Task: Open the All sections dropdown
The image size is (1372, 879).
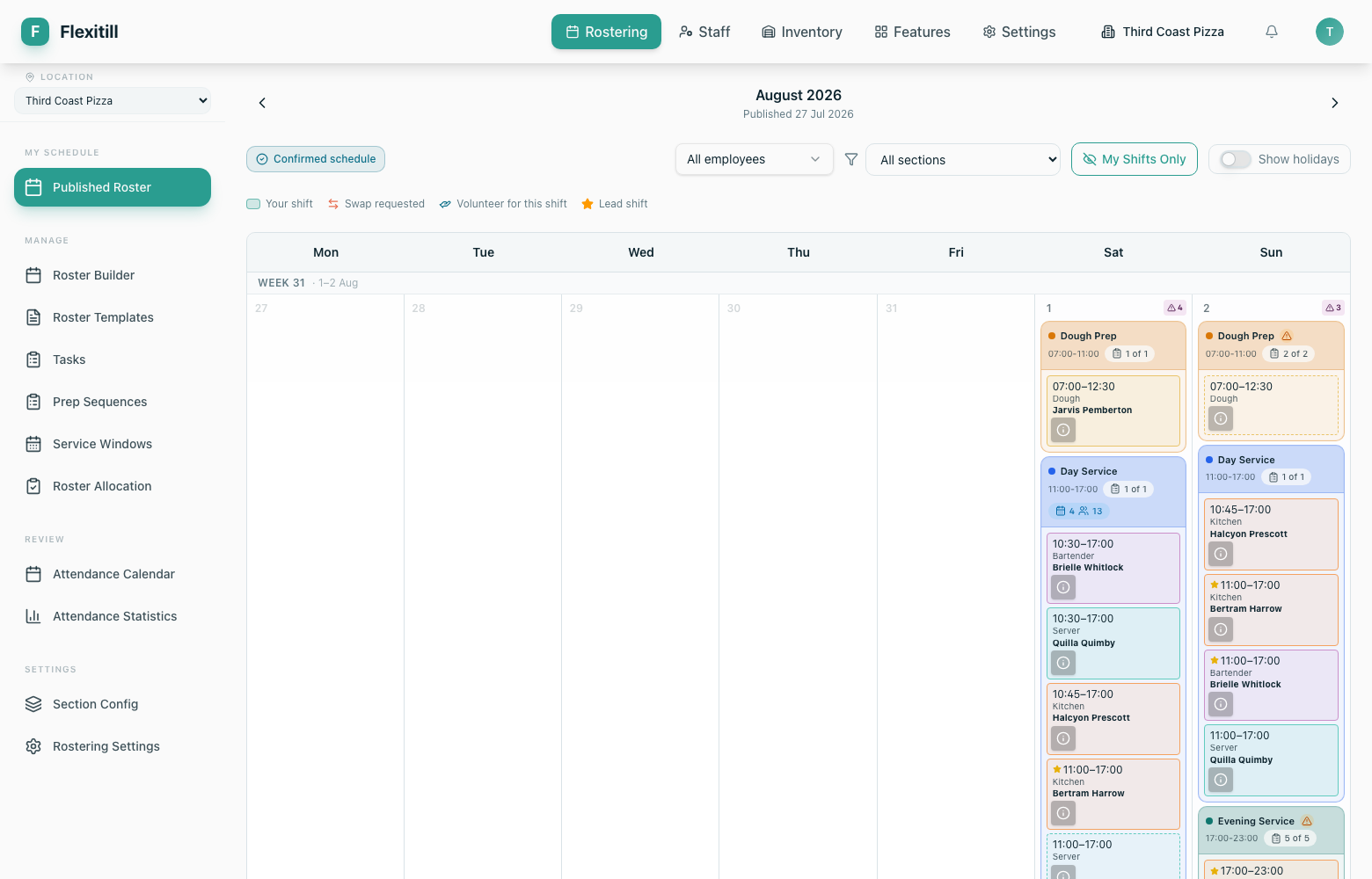Action: point(963,160)
